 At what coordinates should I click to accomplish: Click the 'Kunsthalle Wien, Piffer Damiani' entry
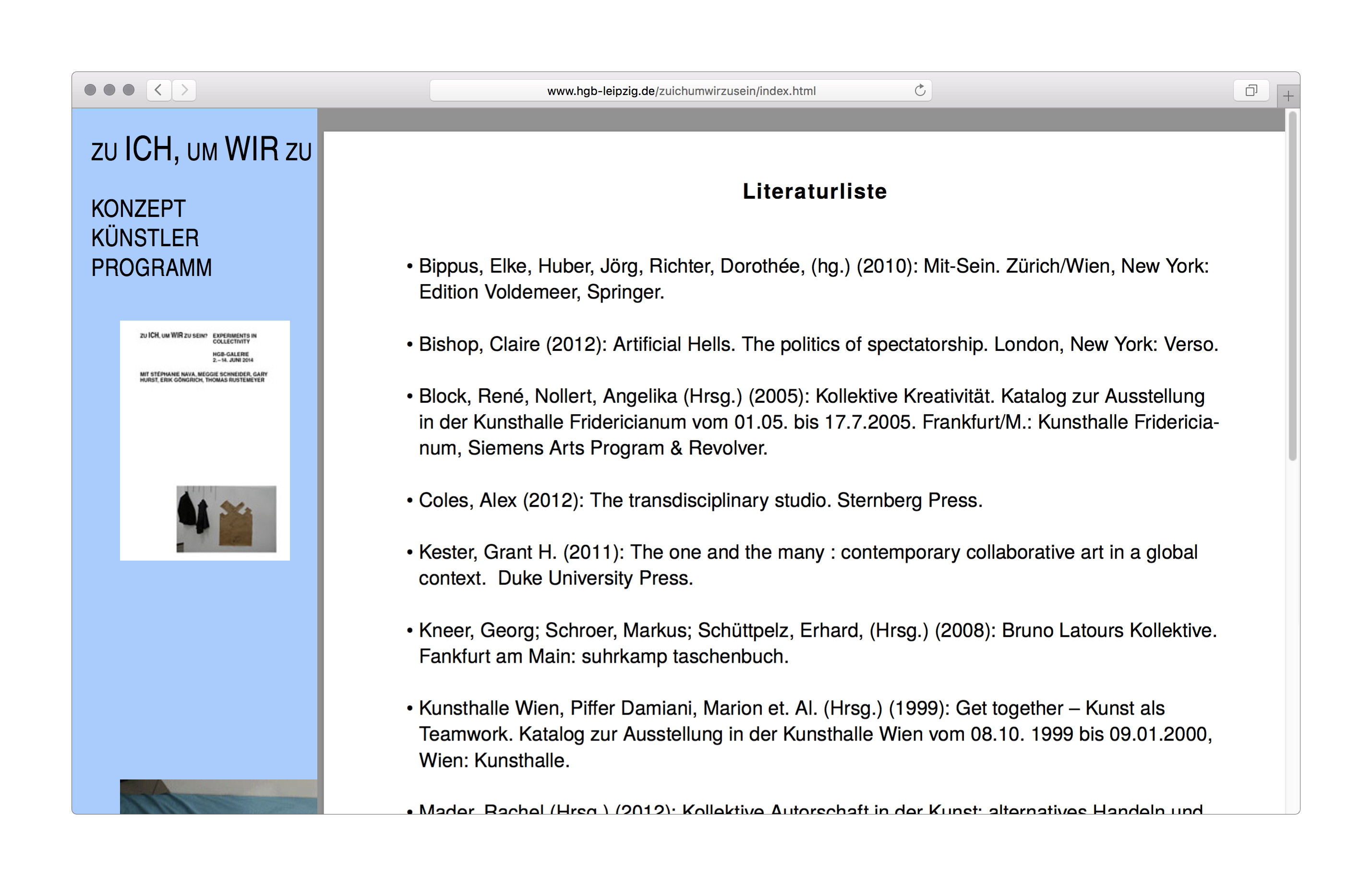(809, 734)
